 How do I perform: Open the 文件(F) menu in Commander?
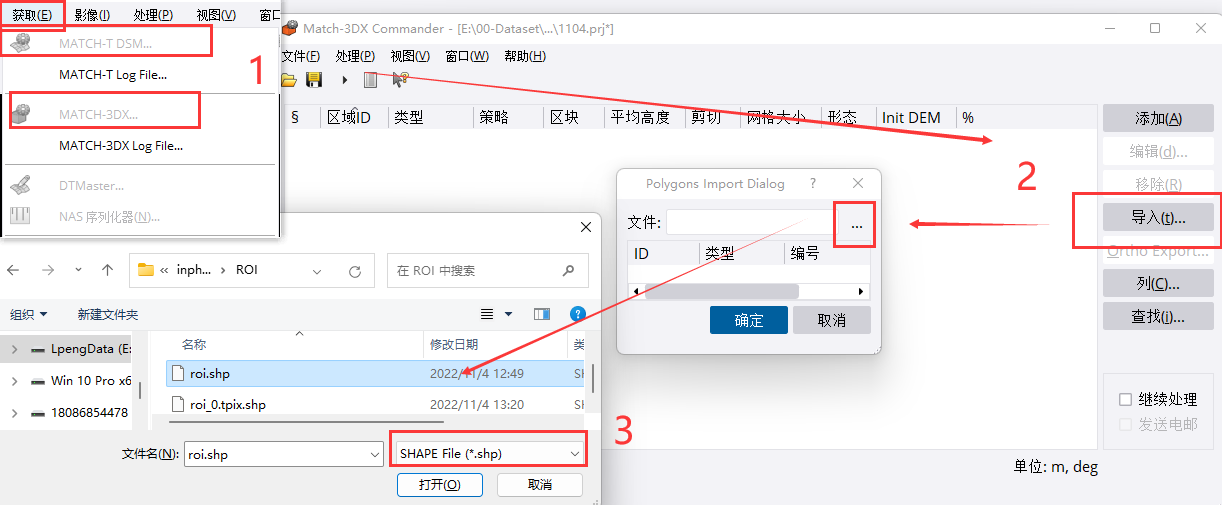pos(301,56)
